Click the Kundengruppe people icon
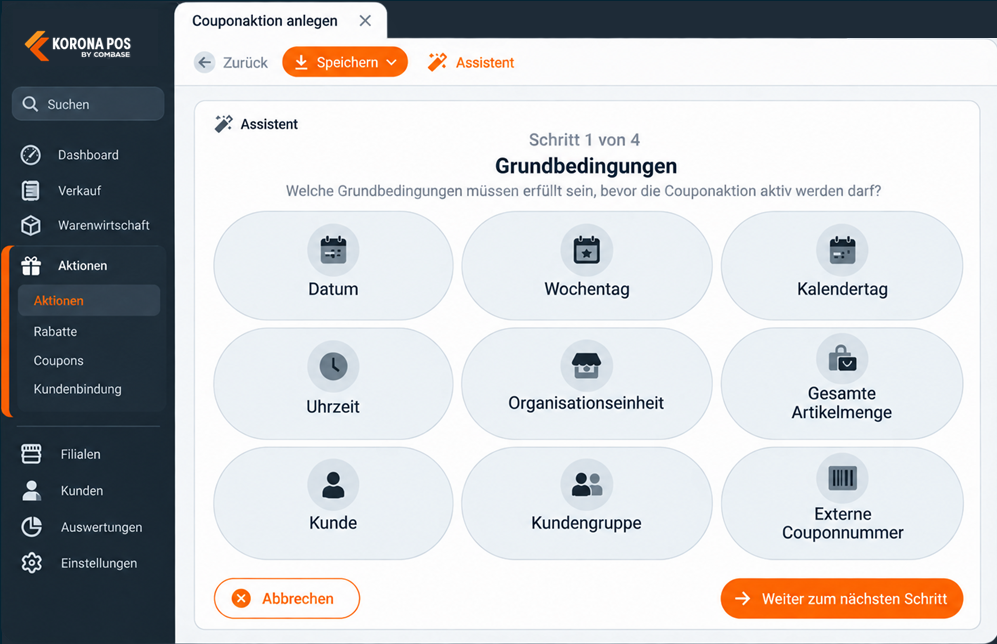Screen dimensions: 997x644 point(587,484)
